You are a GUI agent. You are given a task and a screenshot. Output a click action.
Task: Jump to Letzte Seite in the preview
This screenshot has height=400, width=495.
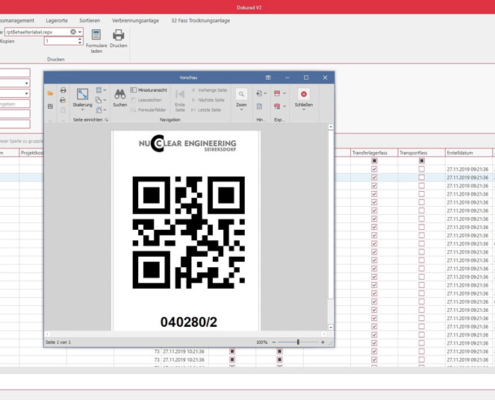coord(206,110)
